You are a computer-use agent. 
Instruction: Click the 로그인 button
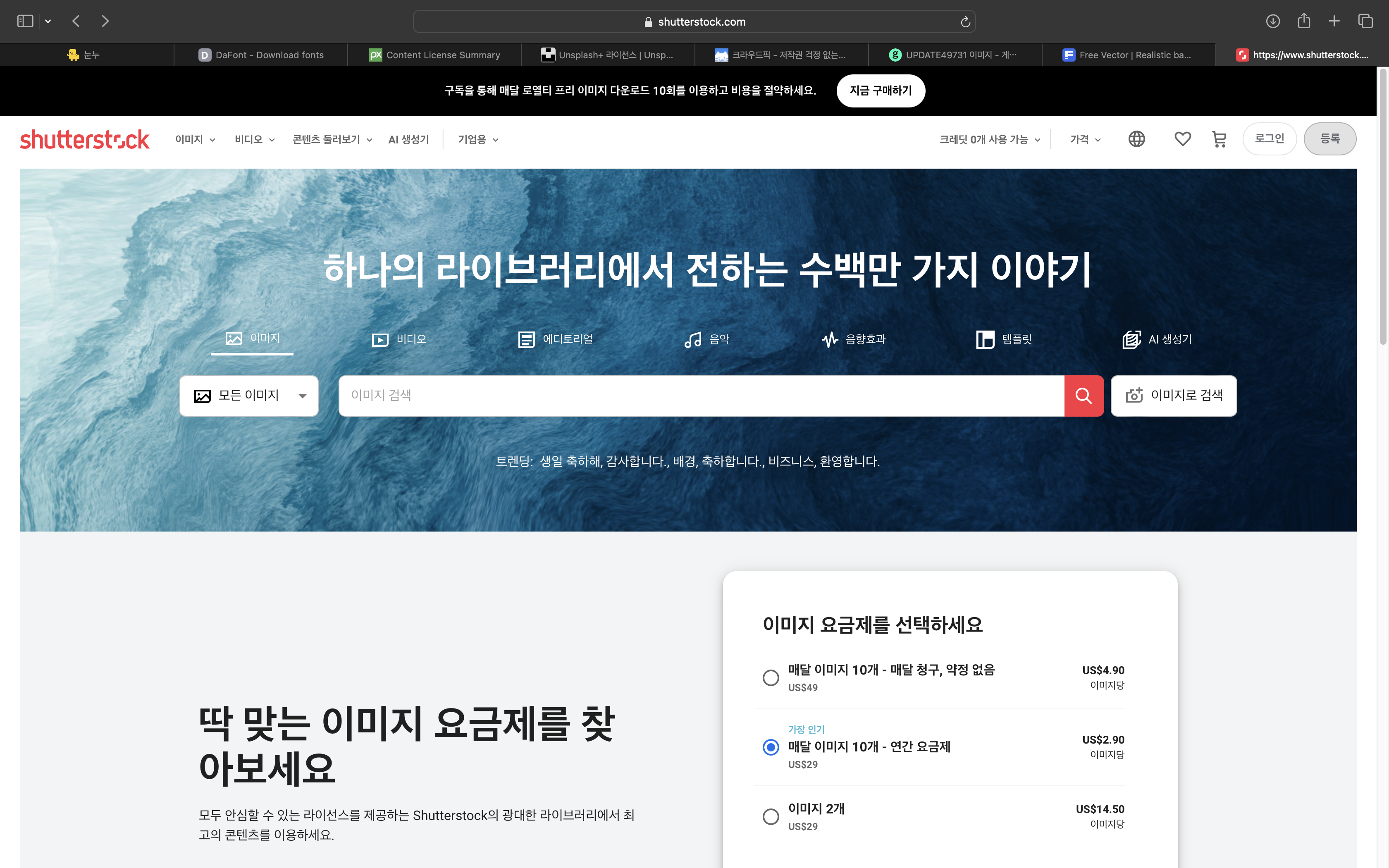1269,139
